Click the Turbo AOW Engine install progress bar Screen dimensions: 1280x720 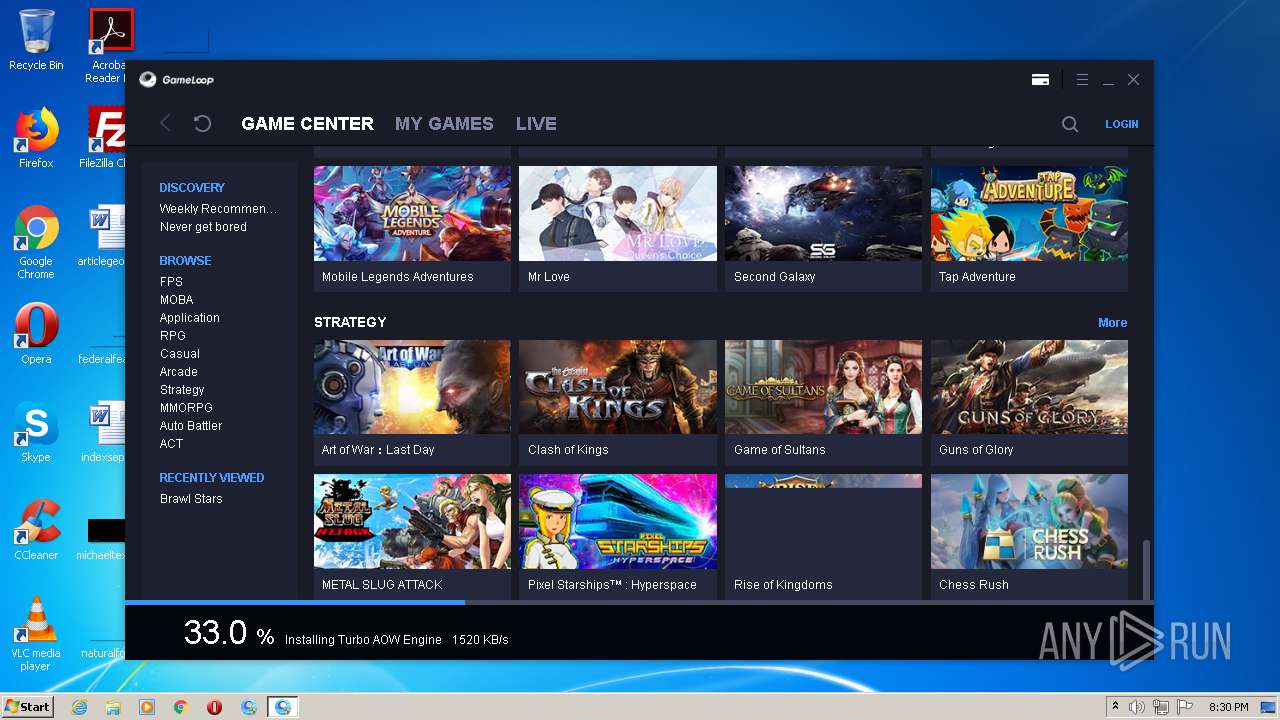click(639, 602)
